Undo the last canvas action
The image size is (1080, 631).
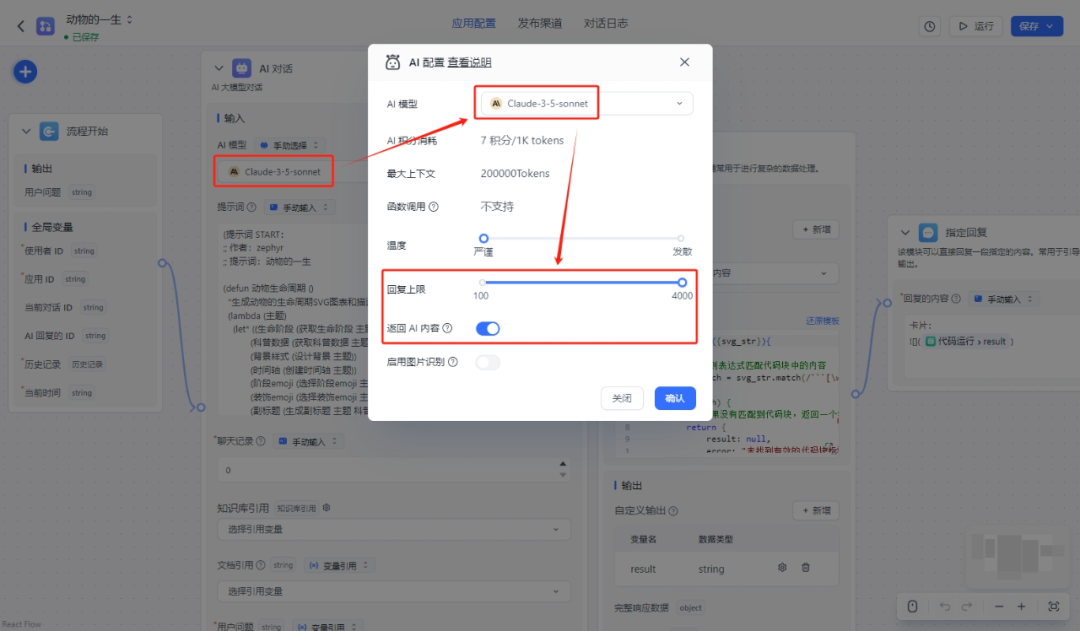click(944, 606)
